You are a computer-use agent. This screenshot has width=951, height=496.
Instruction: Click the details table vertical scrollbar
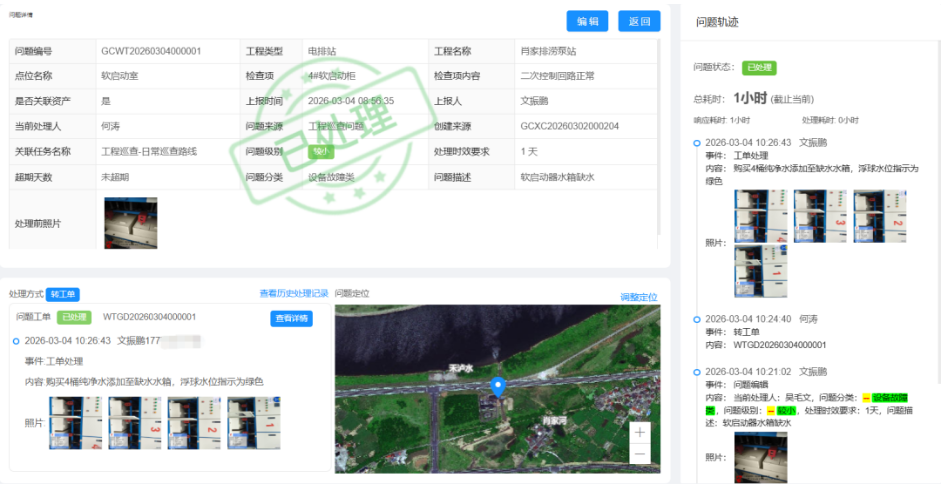657,140
